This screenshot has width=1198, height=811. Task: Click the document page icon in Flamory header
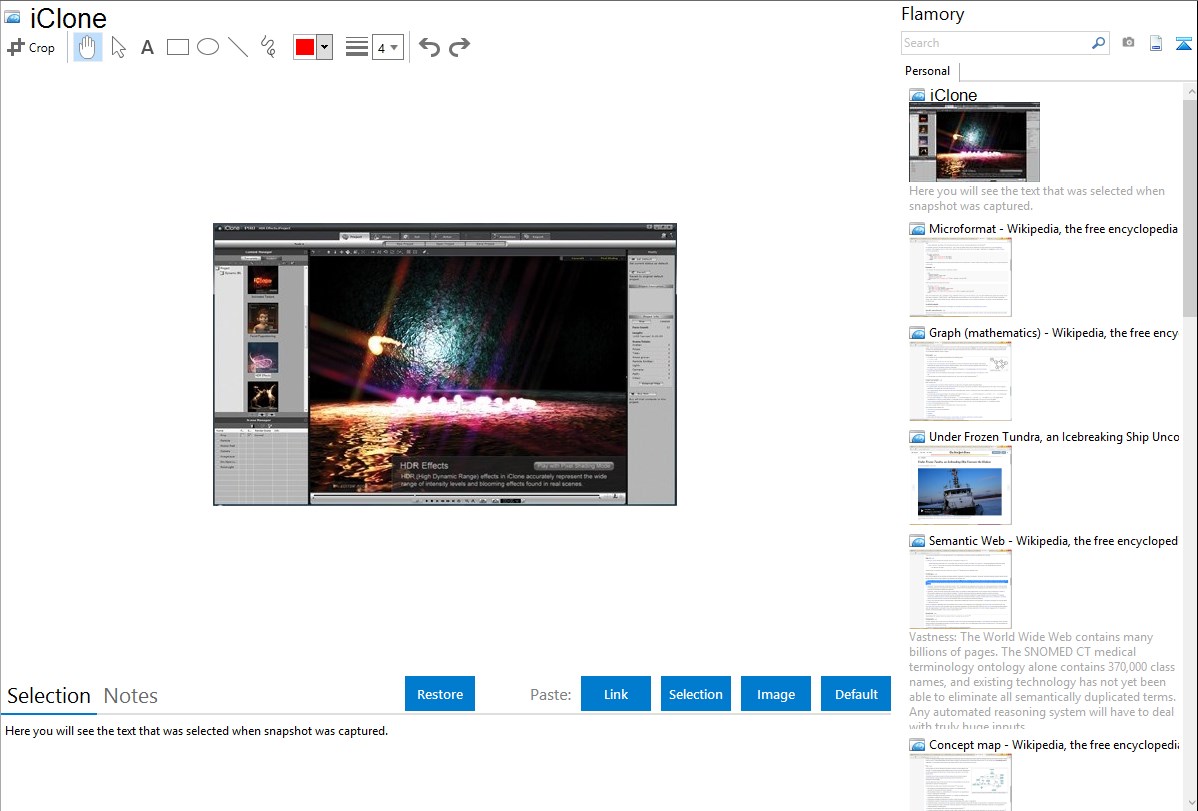pos(1156,43)
